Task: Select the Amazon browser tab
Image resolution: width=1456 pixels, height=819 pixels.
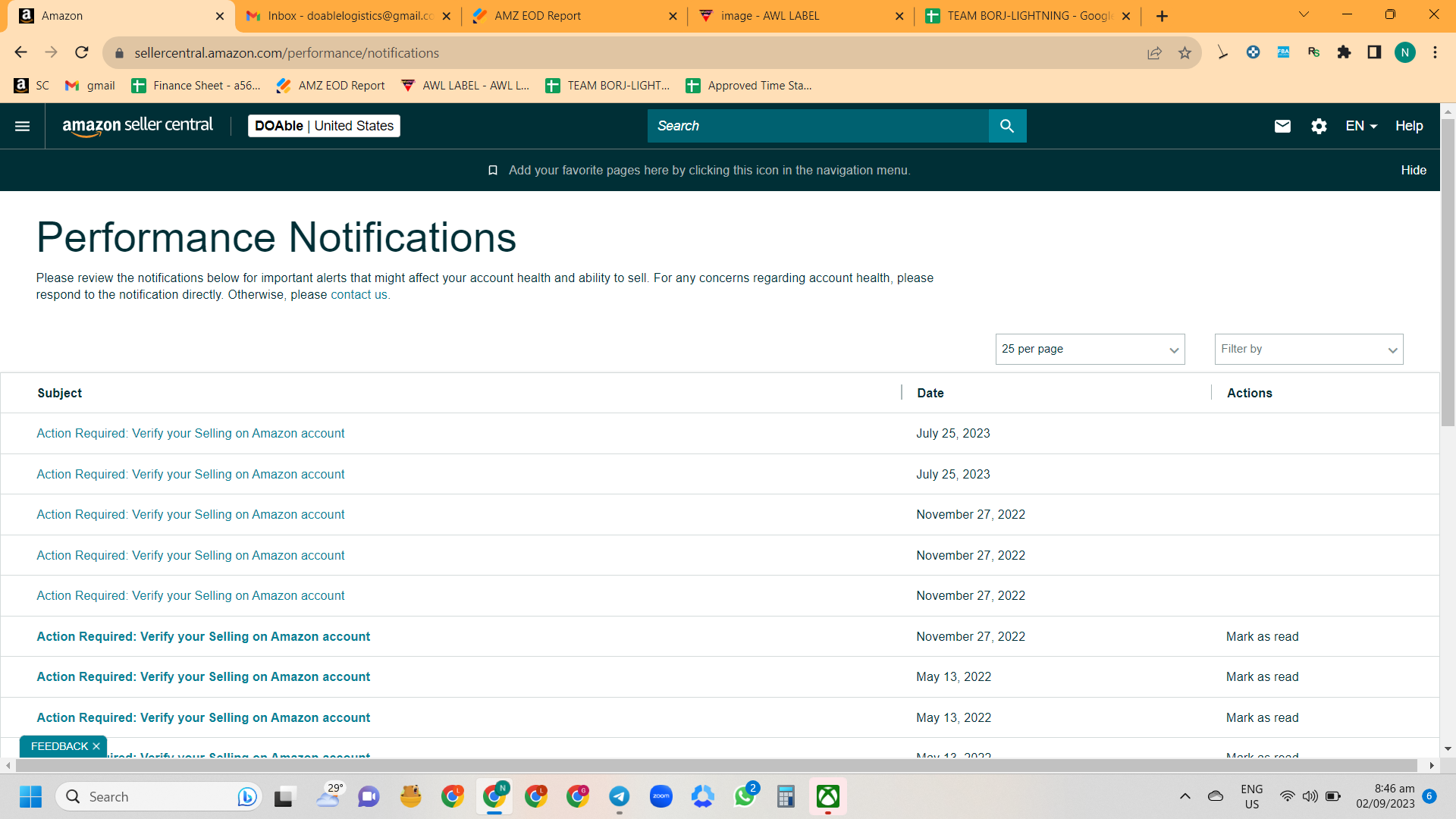Action: pos(121,16)
